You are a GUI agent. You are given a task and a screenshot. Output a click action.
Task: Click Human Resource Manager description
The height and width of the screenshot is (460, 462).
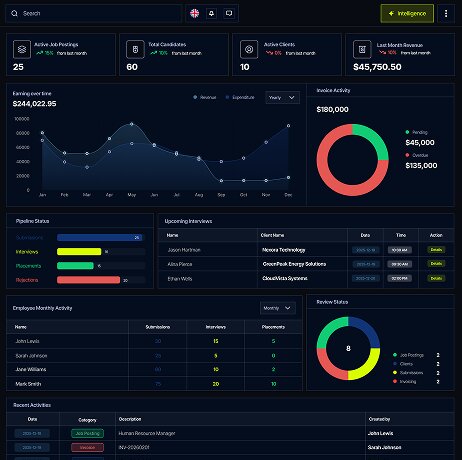tap(147, 433)
